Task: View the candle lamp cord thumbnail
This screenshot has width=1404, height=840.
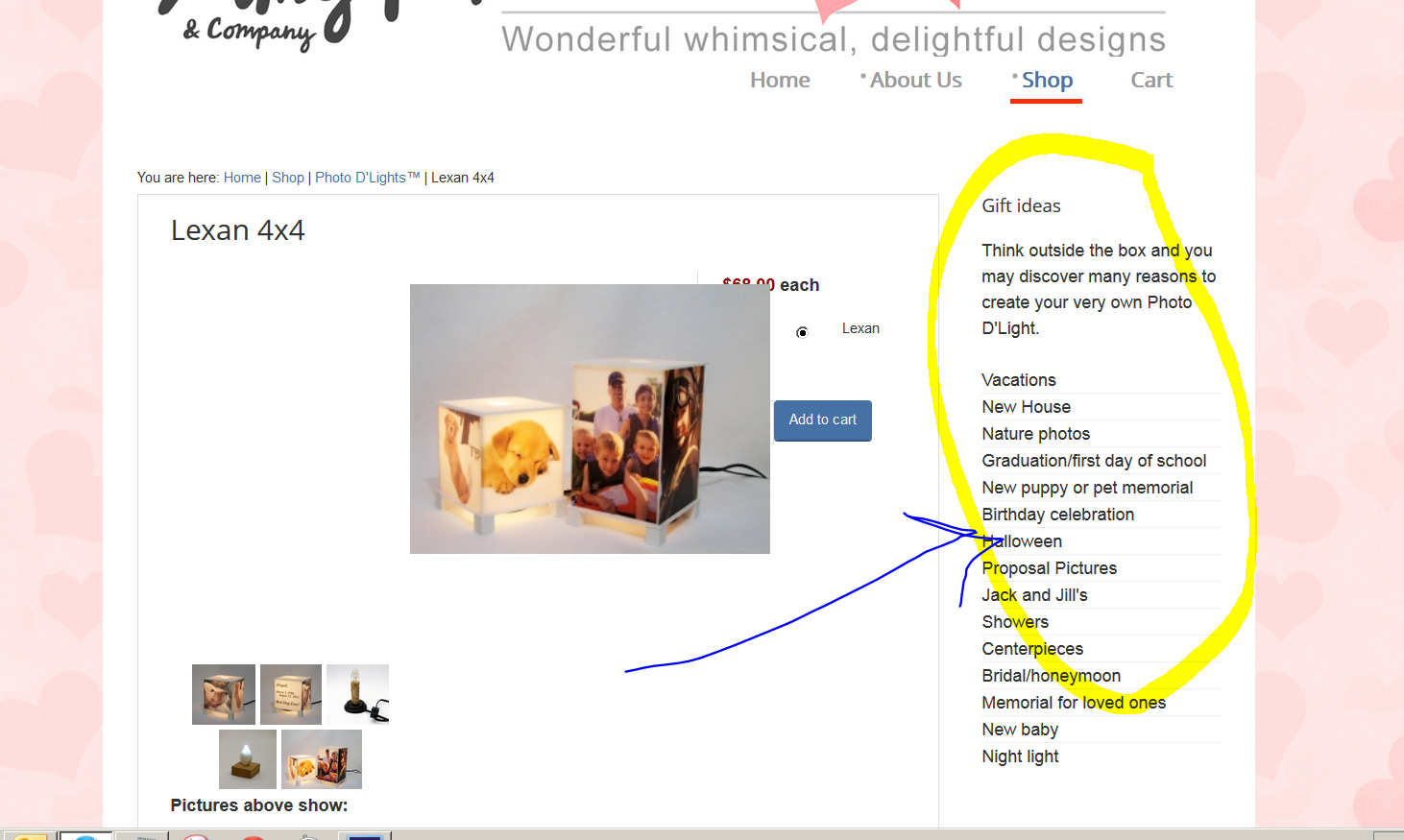Action: point(357,694)
